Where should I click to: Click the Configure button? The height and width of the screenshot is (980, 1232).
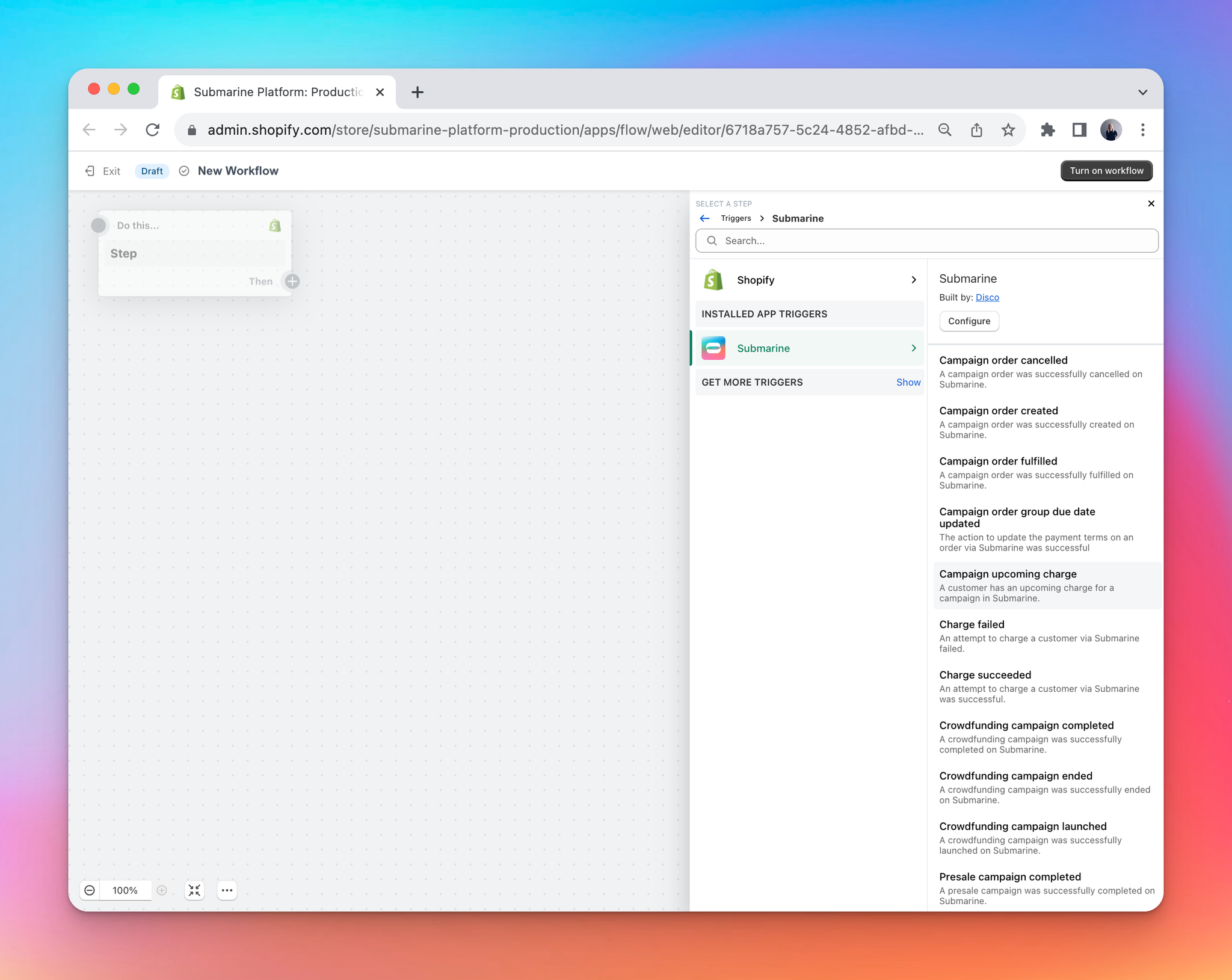tap(969, 321)
